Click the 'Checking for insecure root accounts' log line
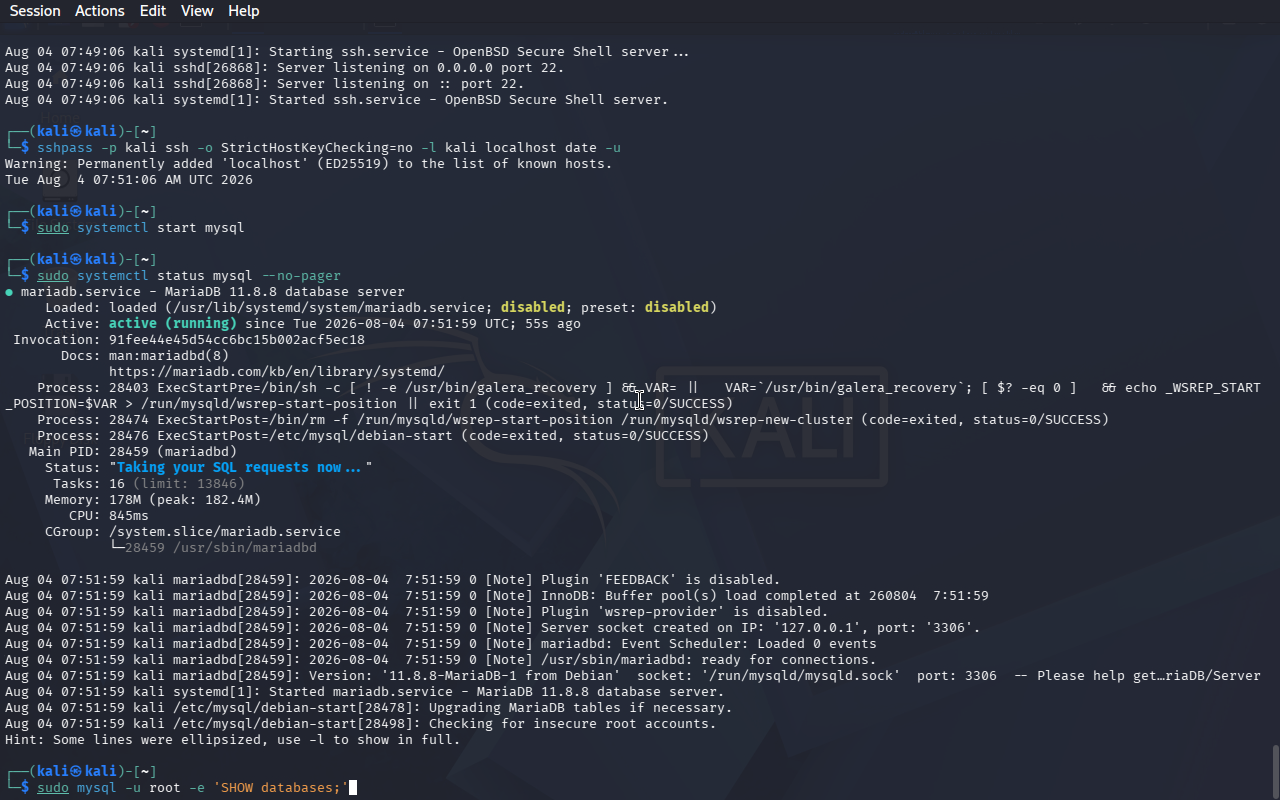The image size is (1280, 800). coord(361,723)
